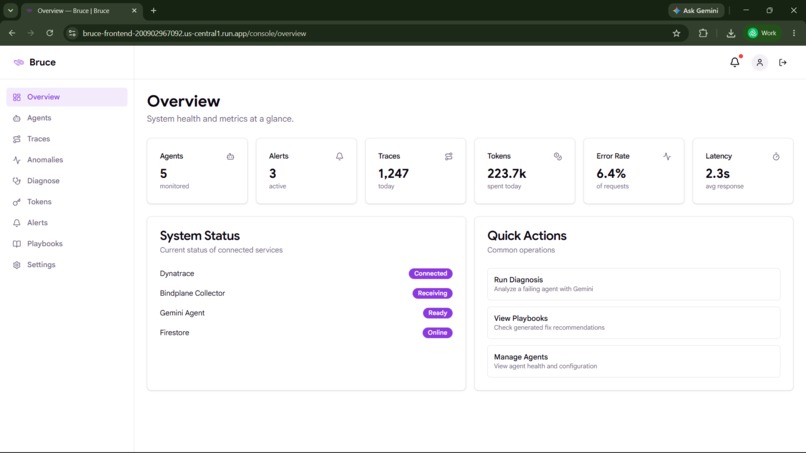Viewport: 806px width, 453px height.
Task: Open the browser extensions puzzle icon
Action: [x=703, y=33]
